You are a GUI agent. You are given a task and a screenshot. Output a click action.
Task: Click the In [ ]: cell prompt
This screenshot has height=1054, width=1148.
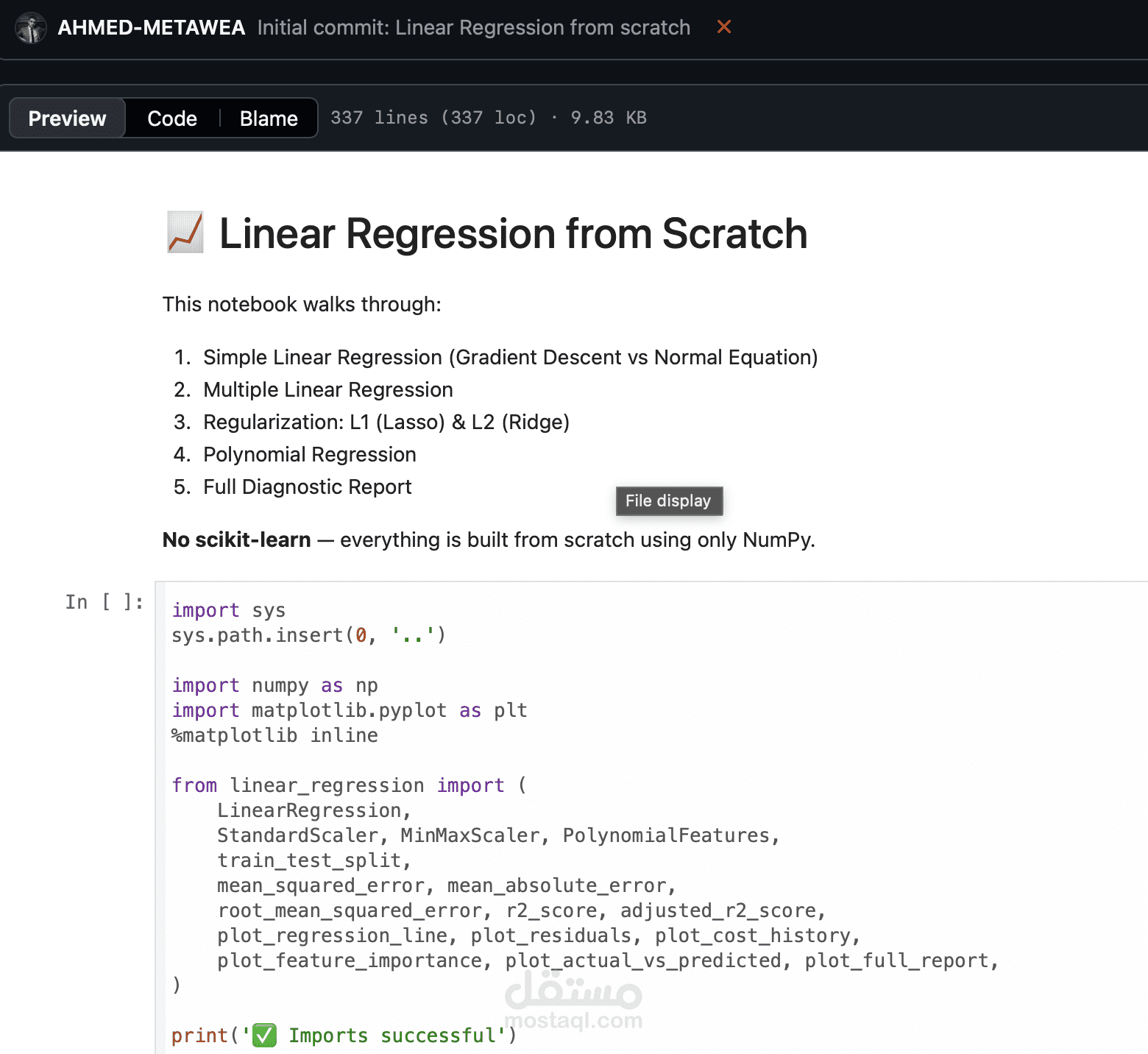coord(104,602)
